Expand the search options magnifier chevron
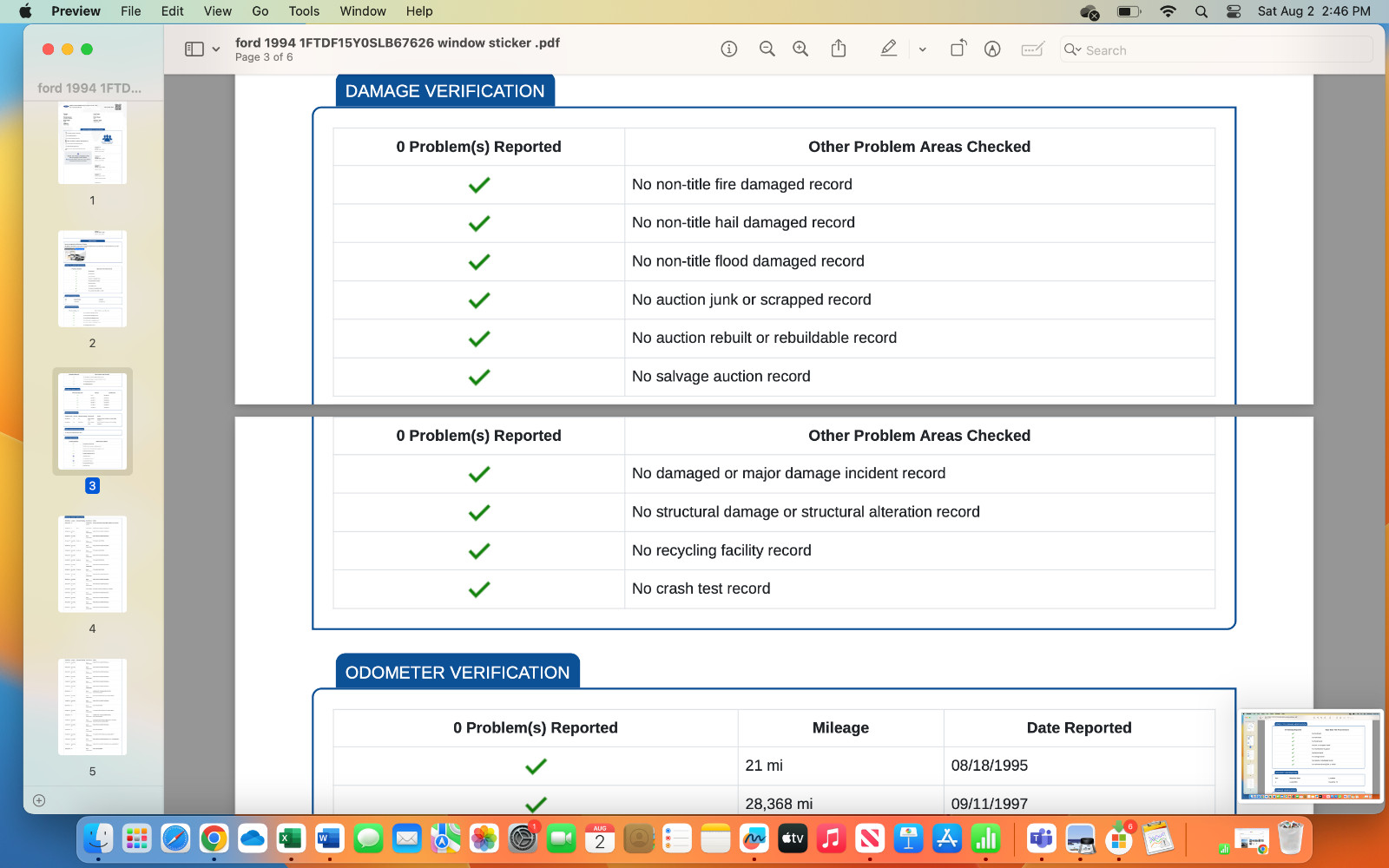Viewport: 1389px width, 868px height. 1073,50
